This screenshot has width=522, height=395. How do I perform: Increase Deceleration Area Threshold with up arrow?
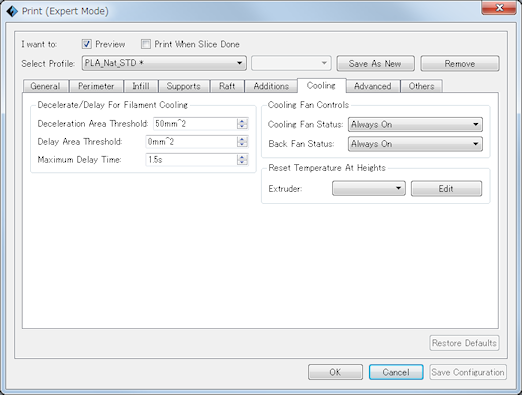(x=242, y=121)
